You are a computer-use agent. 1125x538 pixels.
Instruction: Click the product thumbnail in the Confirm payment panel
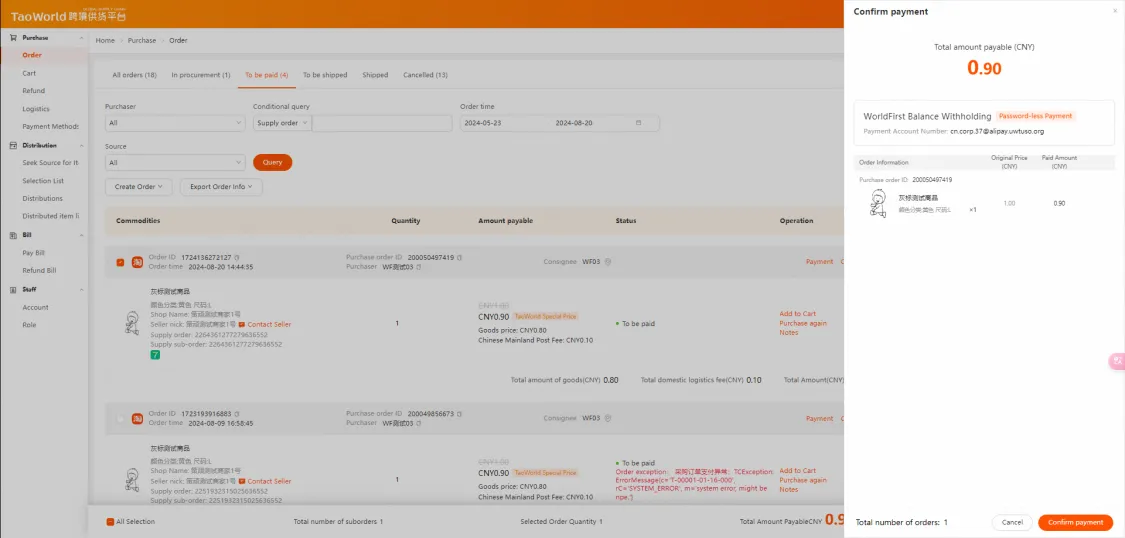point(877,203)
